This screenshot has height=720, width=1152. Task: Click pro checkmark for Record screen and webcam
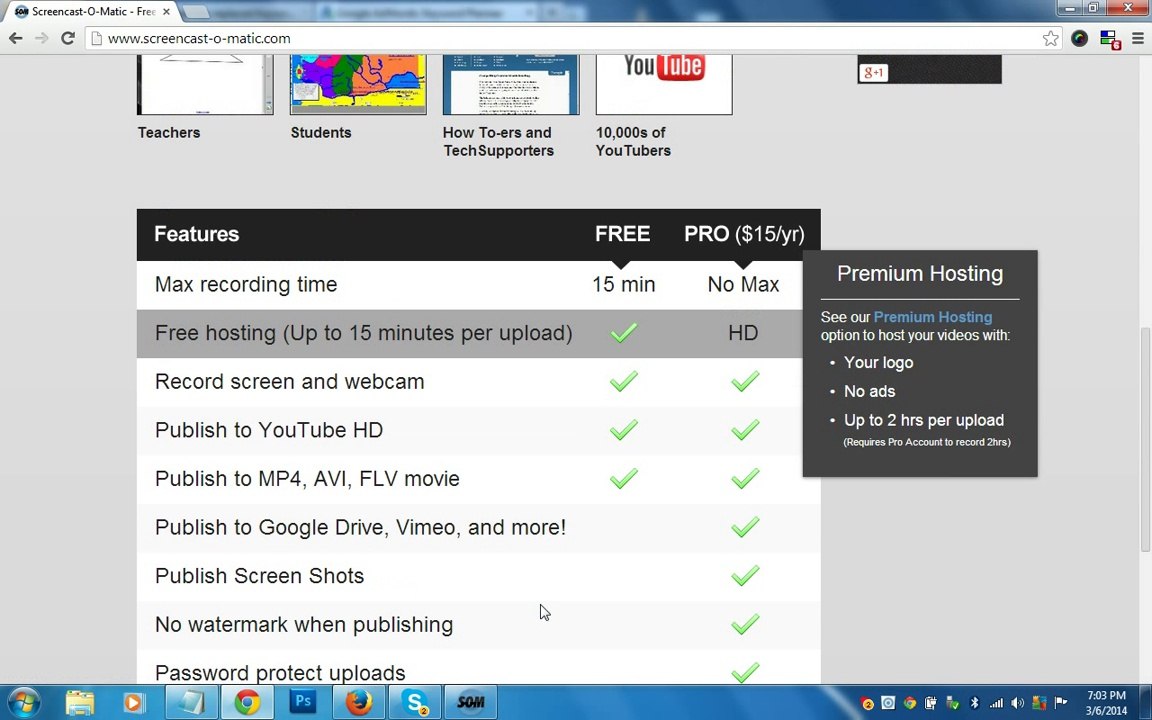click(x=744, y=381)
